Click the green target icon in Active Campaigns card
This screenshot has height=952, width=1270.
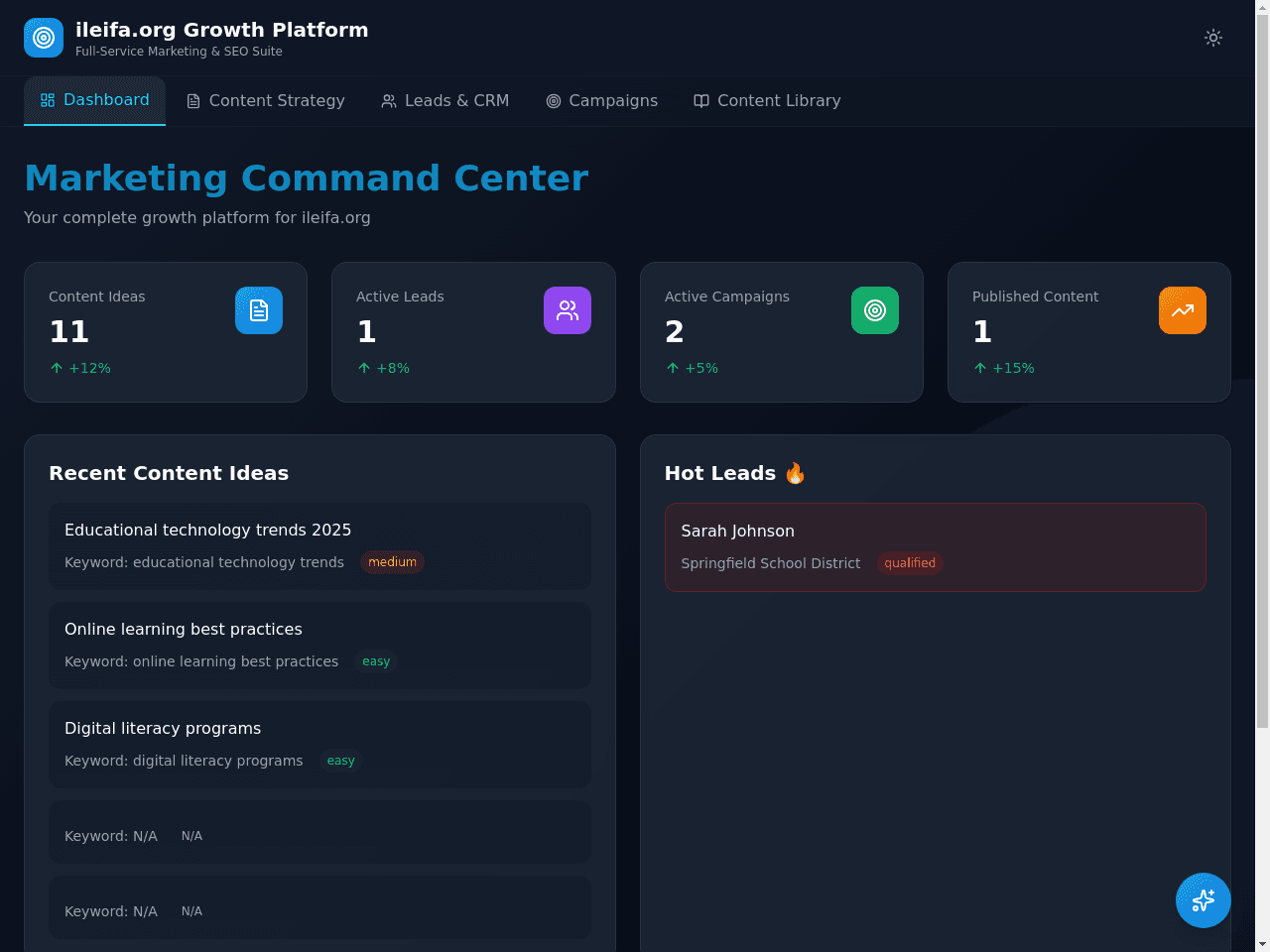pyautogui.click(x=875, y=310)
